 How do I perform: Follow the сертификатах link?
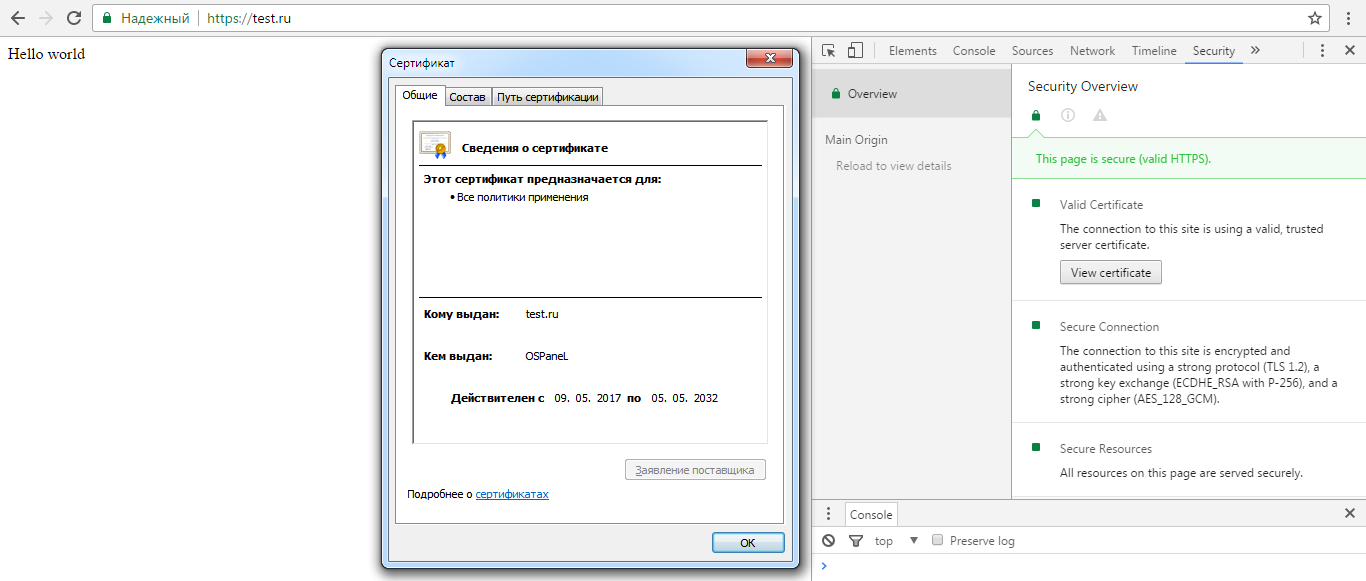tap(512, 494)
